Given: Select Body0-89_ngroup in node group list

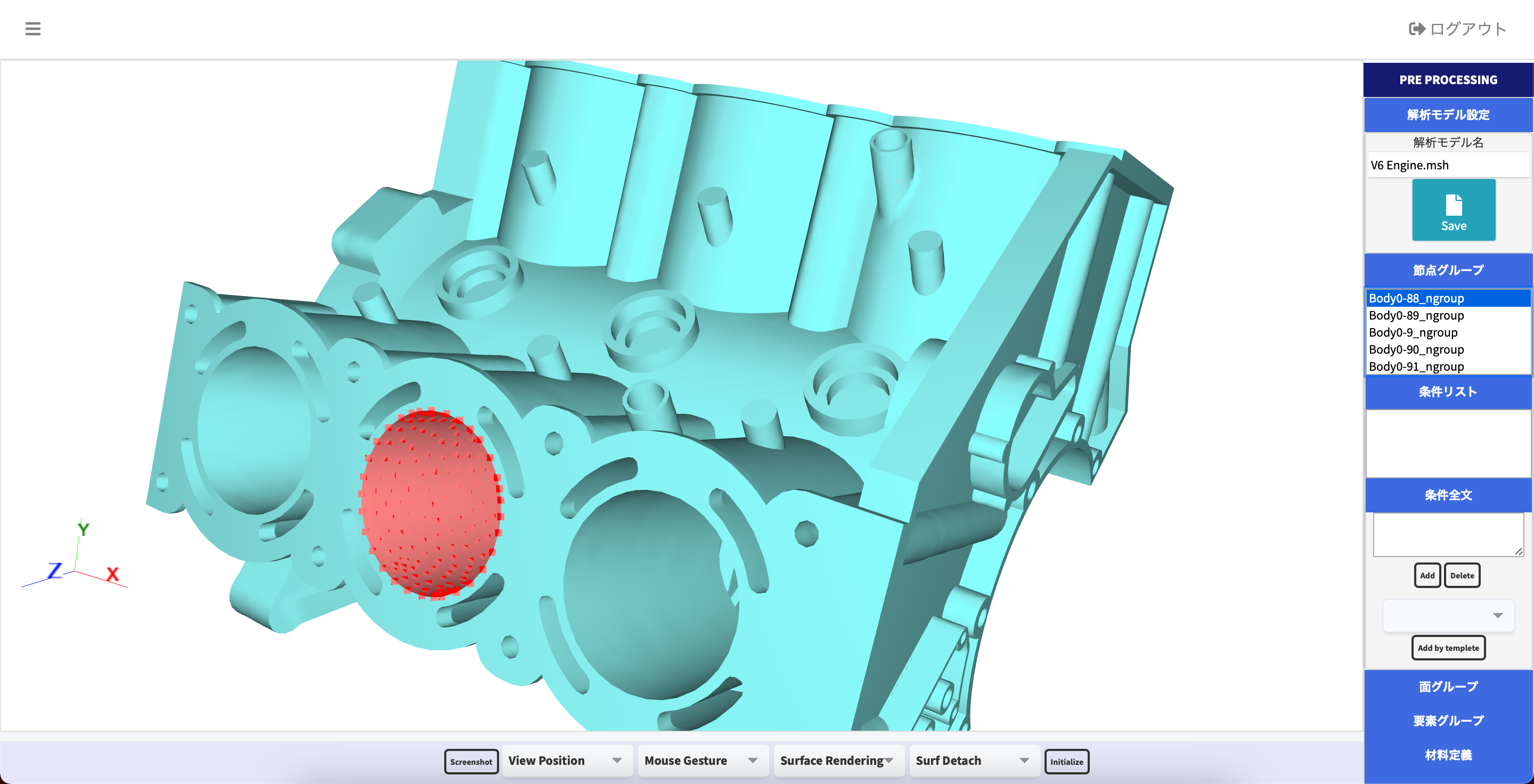Looking at the screenshot, I should tap(1416, 315).
